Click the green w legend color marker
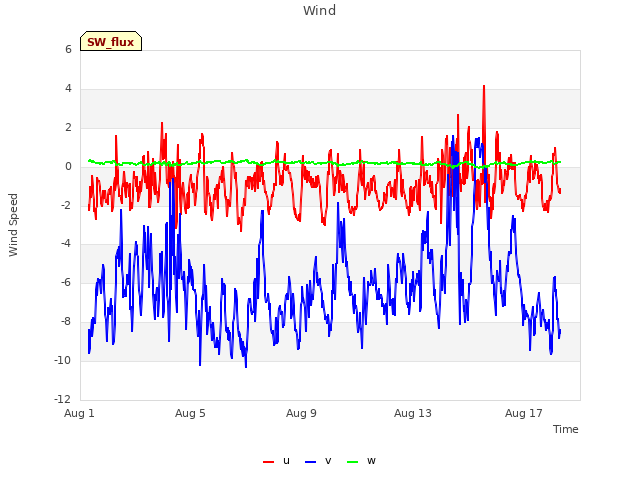The height and width of the screenshot is (480, 640). [352, 462]
